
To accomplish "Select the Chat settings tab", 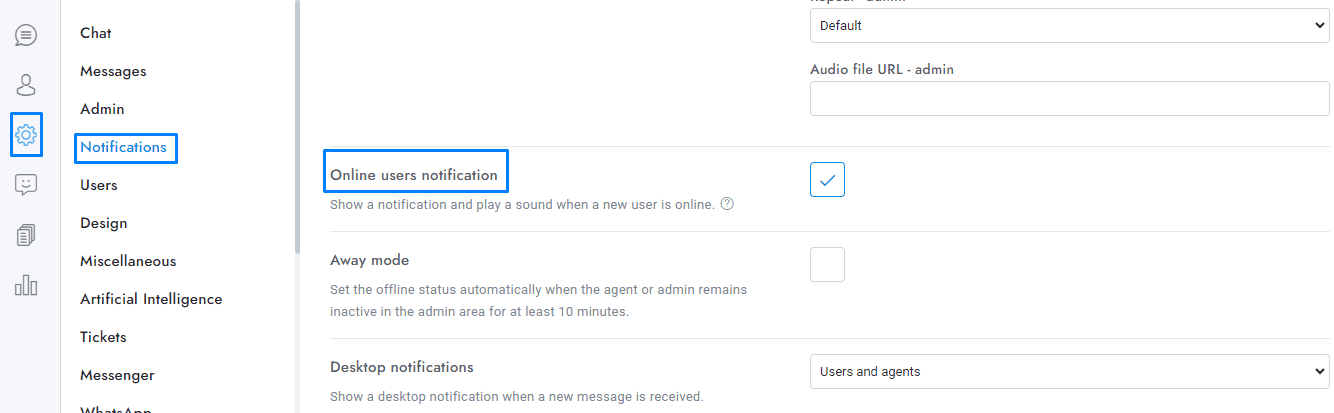I will pos(96,33).
